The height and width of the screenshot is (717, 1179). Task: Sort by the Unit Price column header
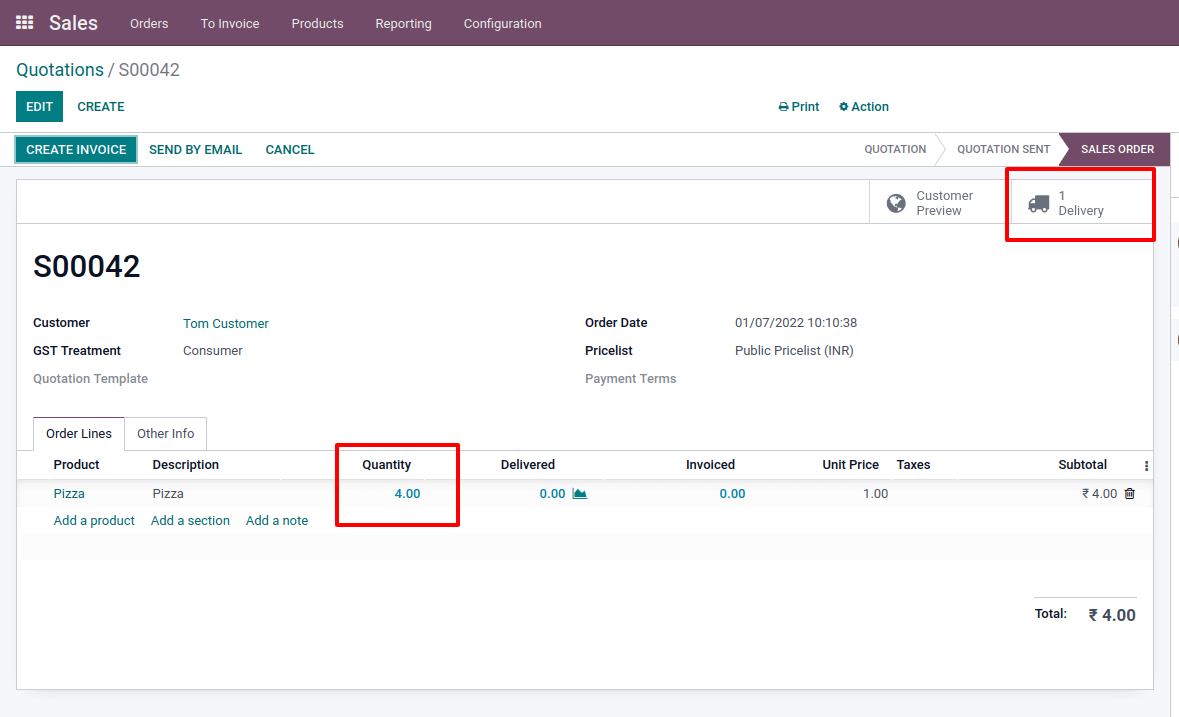coord(850,464)
